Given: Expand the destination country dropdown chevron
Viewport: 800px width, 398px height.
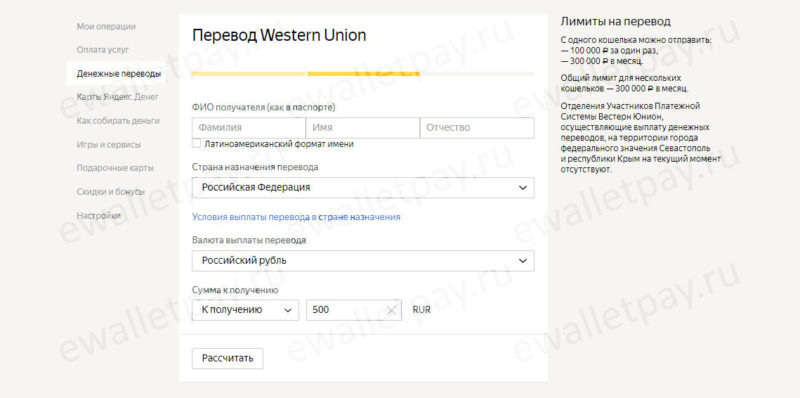Looking at the screenshot, I should point(522,188).
